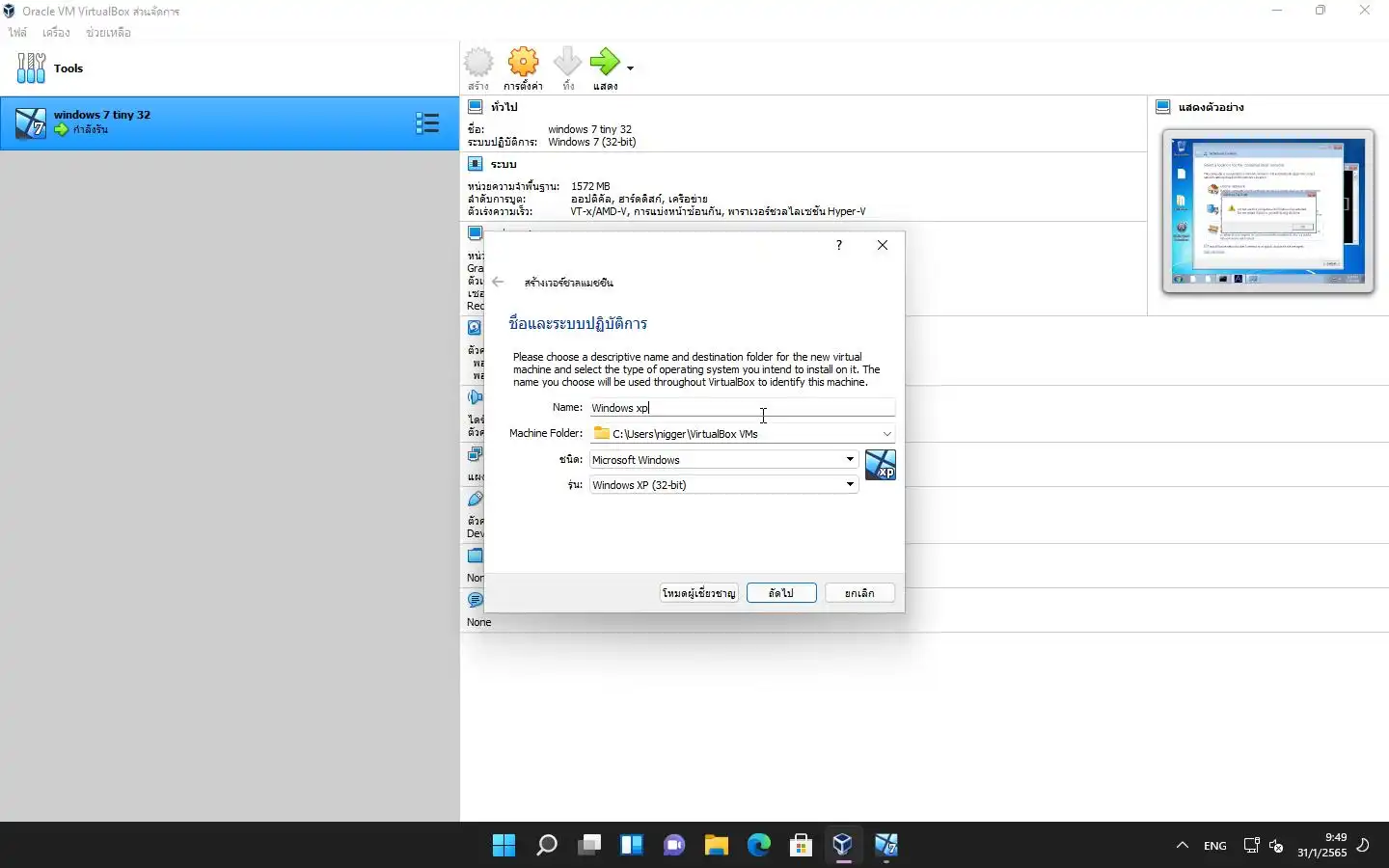Select the windows 7 tiny 32 VM entry

[x=230, y=122]
